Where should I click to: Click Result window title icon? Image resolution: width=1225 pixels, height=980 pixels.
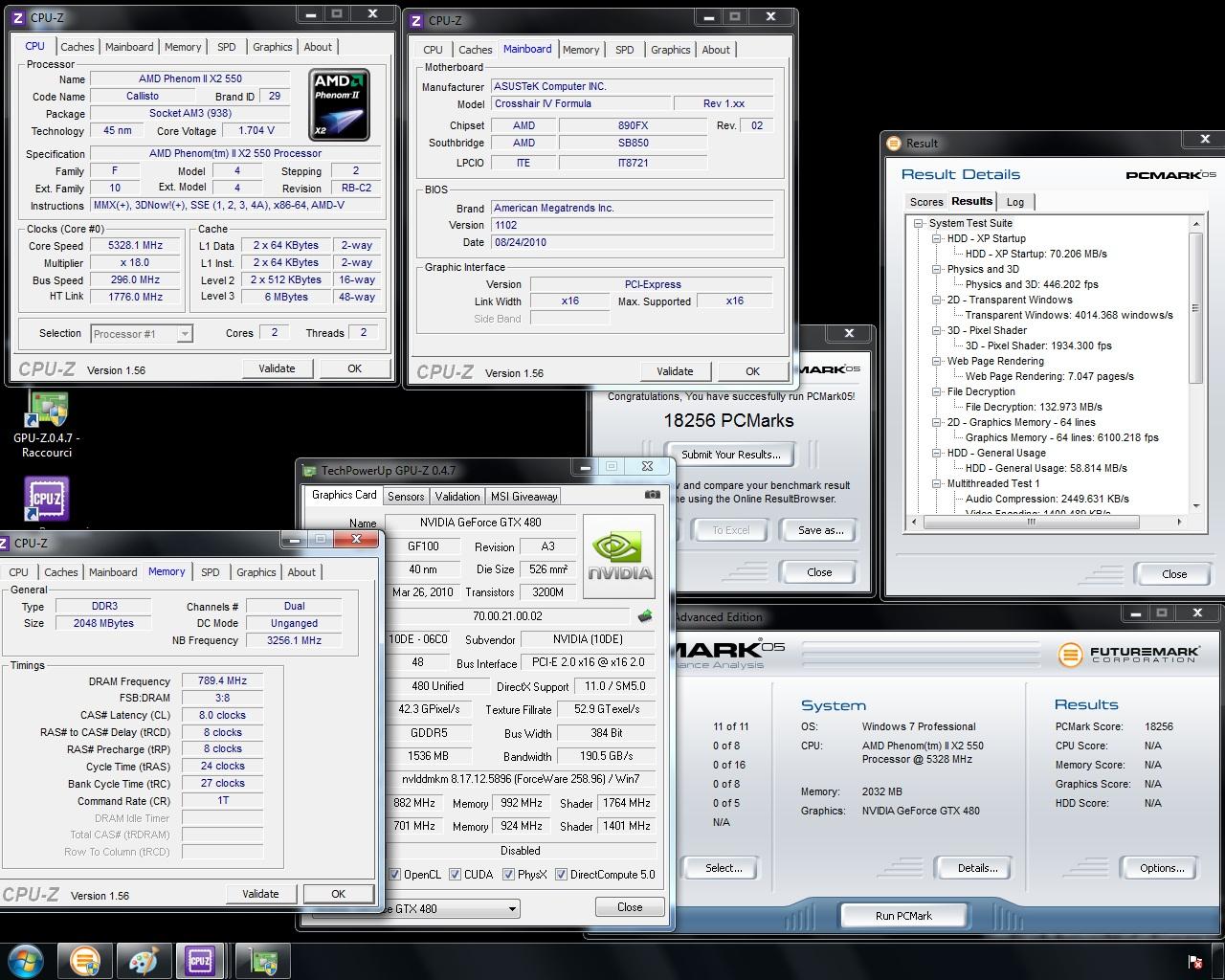click(x=894, y=143)
